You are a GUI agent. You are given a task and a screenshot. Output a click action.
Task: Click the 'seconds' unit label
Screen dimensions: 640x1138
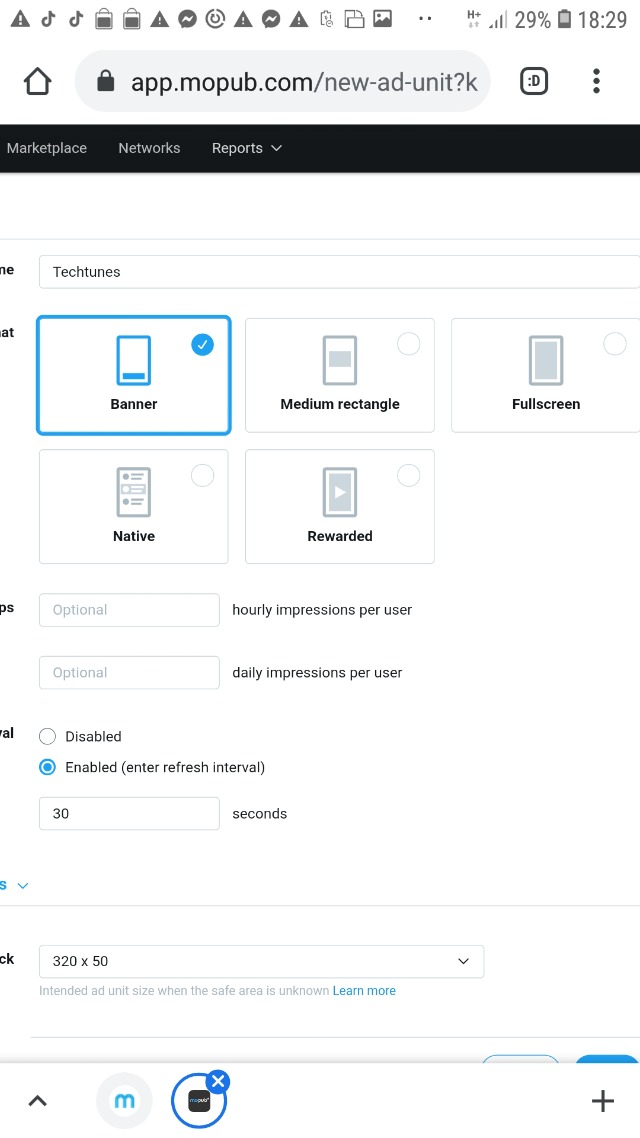click(260, 814)
